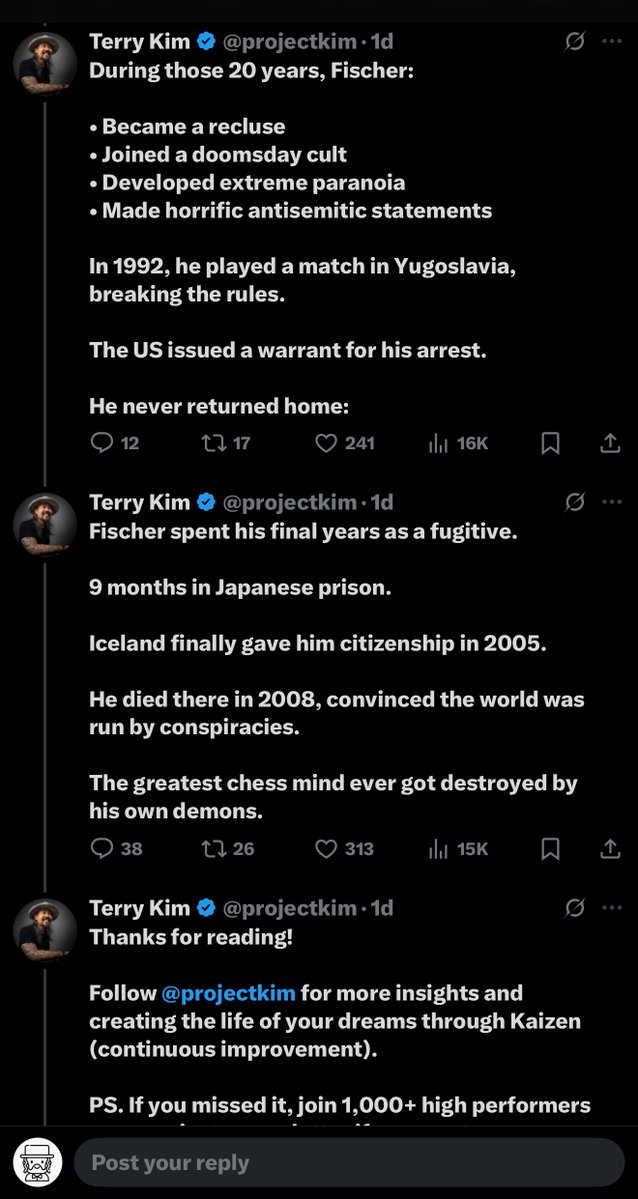Open reply icon with 38 comments
Viewport: 638px width, 1199px height.
(x=103, y=849)
